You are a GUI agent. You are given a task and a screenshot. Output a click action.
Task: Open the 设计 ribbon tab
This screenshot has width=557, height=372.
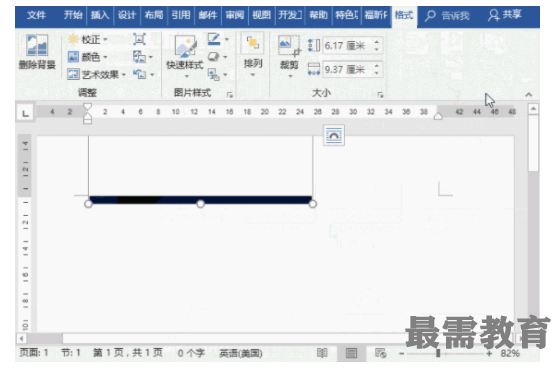127,15
